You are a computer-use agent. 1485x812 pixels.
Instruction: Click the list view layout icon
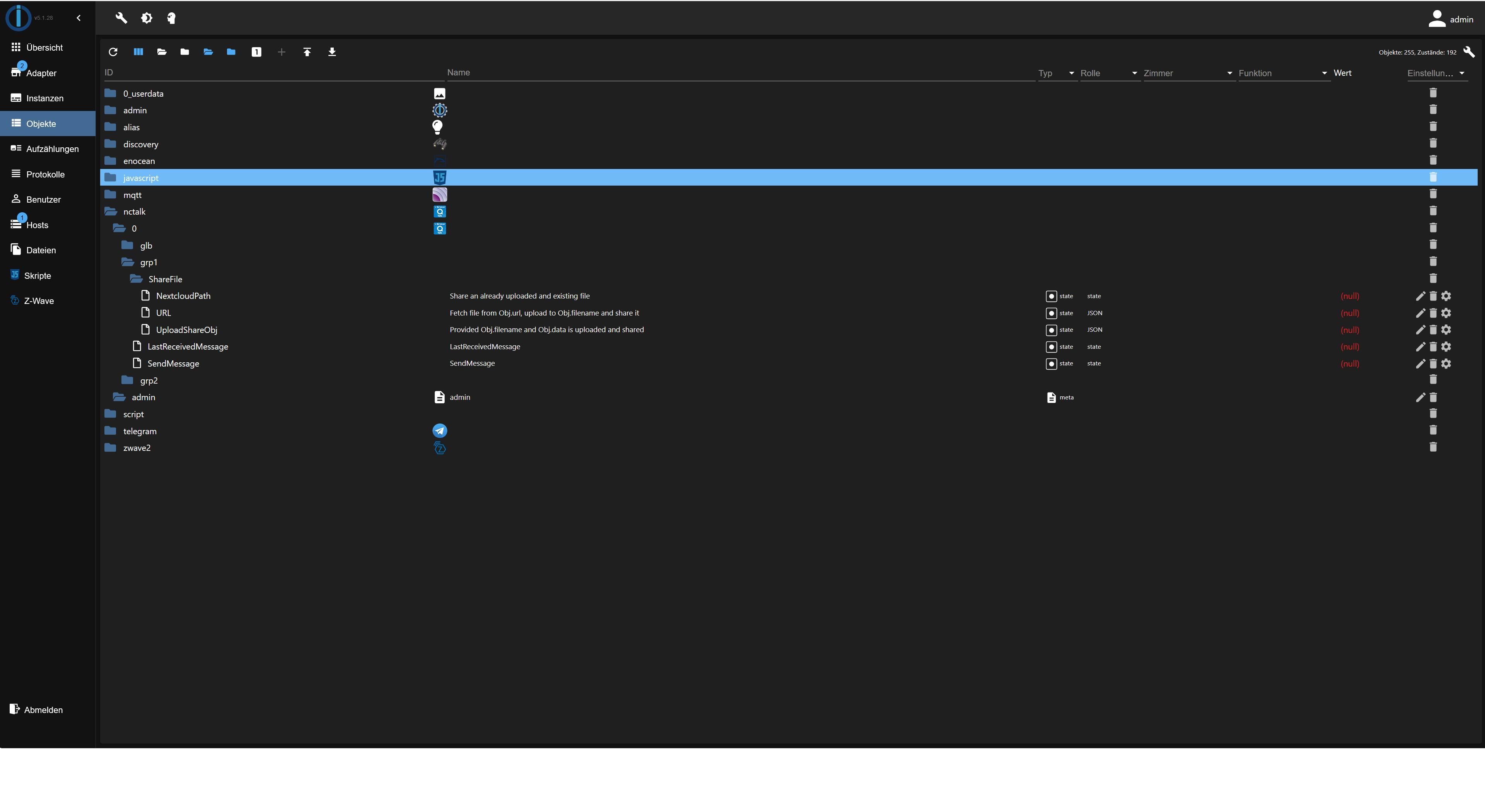click(138, 51)
